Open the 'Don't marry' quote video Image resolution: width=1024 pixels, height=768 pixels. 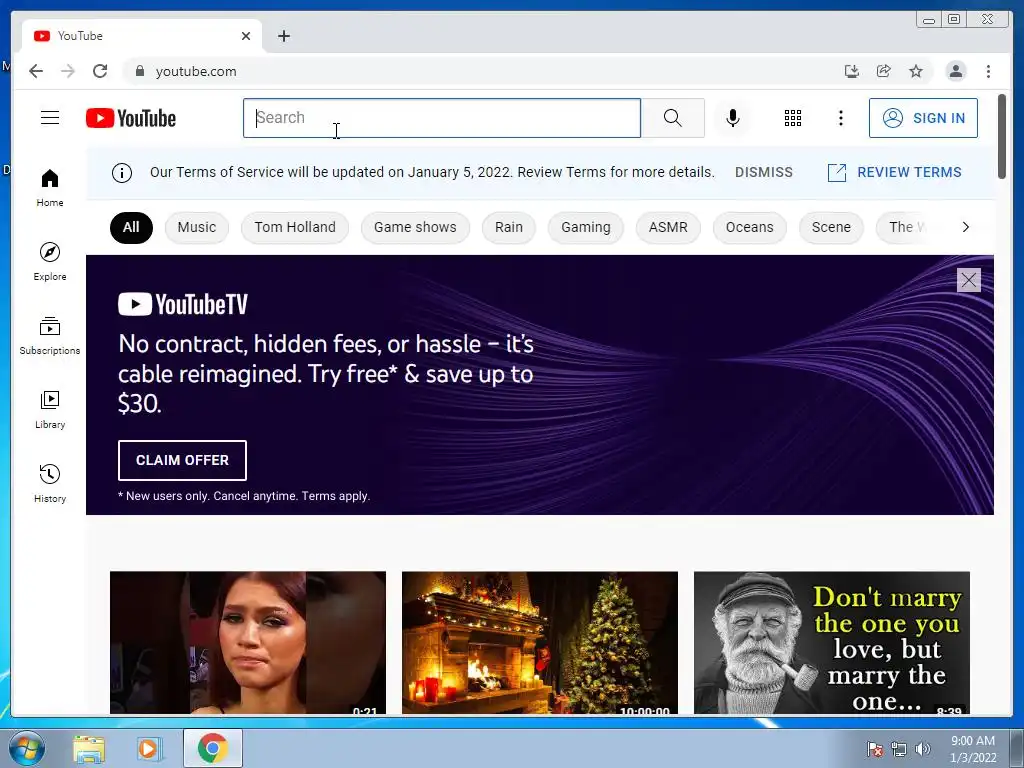point(832,643)
